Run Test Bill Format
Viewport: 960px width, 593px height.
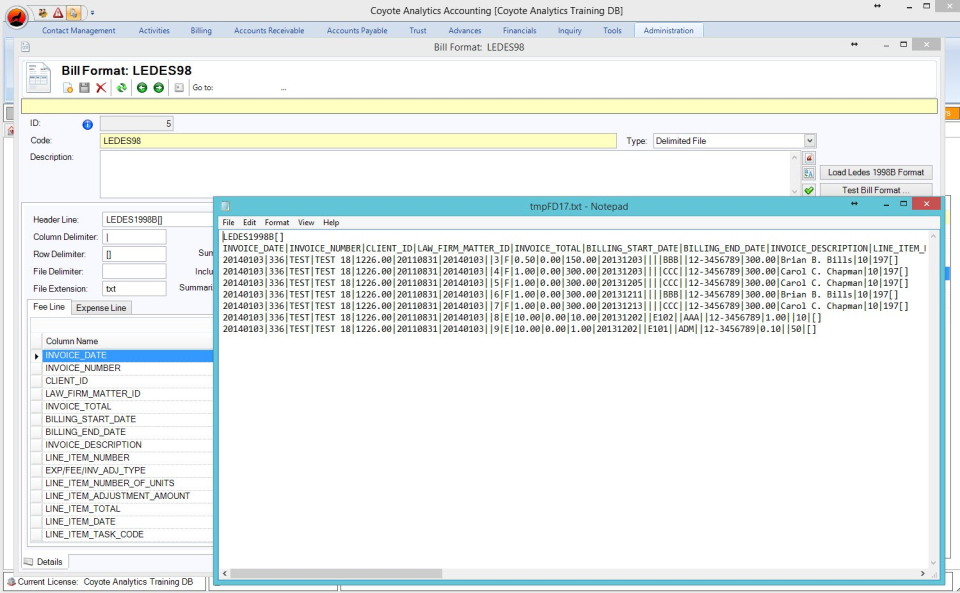pyautogui.click(x=876, y=190)
